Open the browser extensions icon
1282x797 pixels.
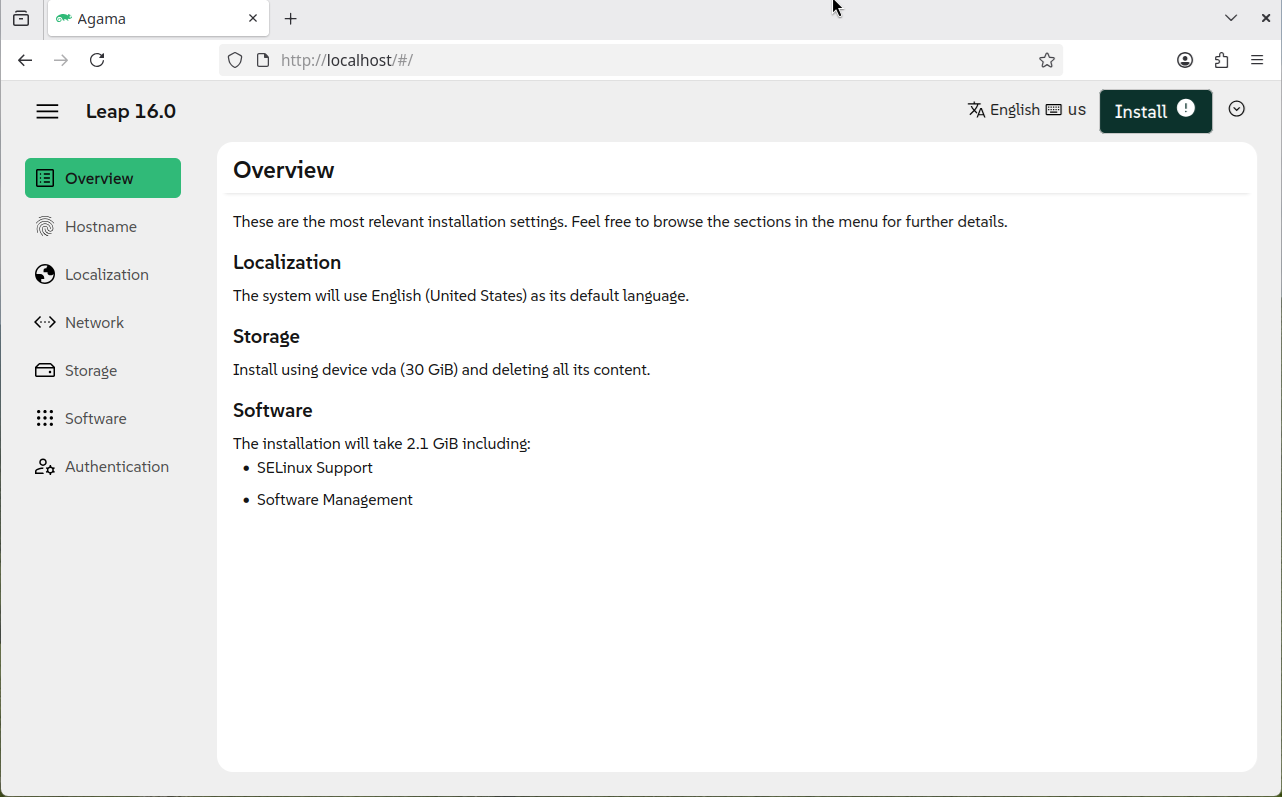(1221, 60)
